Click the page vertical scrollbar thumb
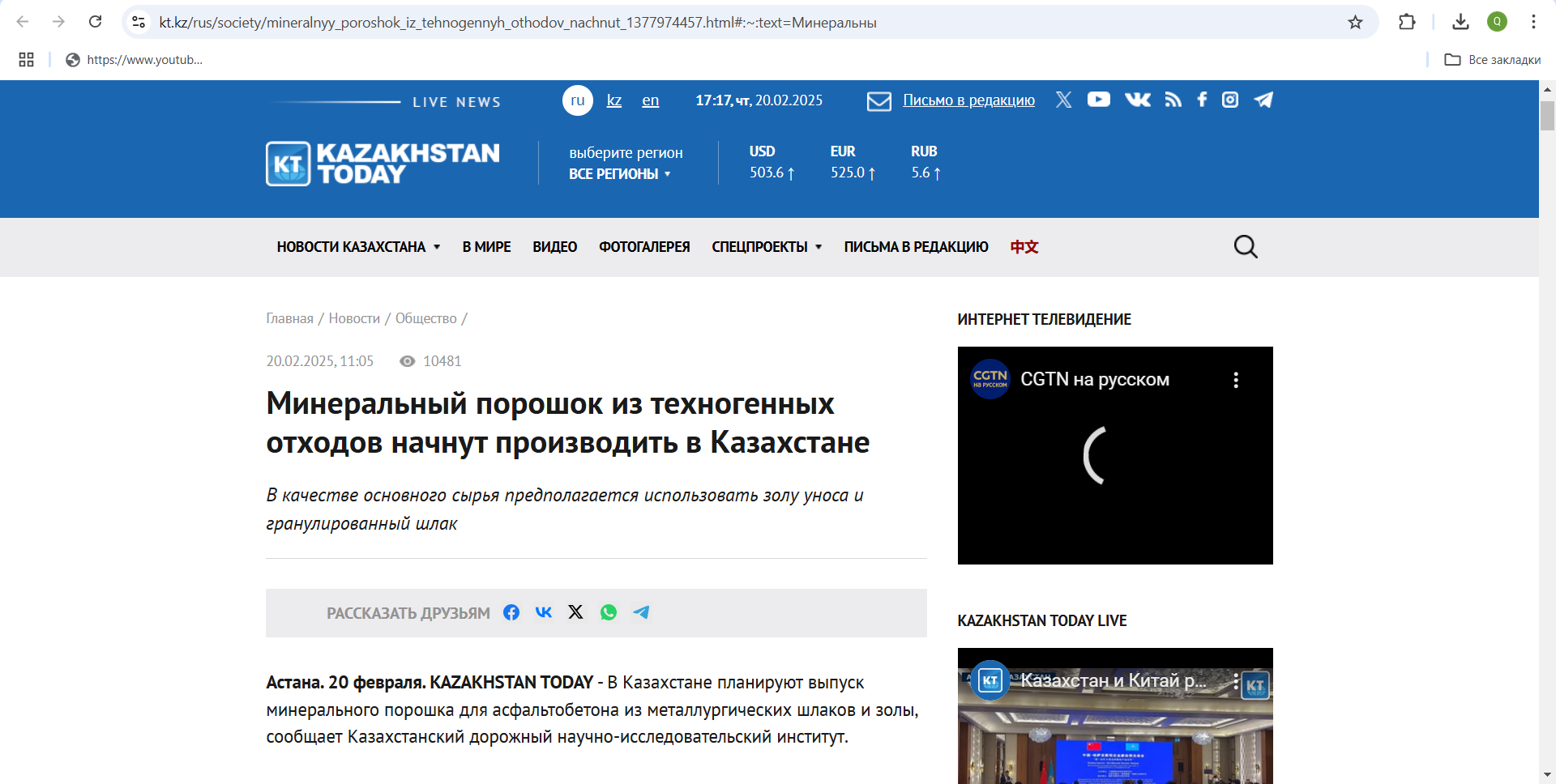This screenshot has width=1556, height=784. pyautogui.click(x=1547, y=115)
